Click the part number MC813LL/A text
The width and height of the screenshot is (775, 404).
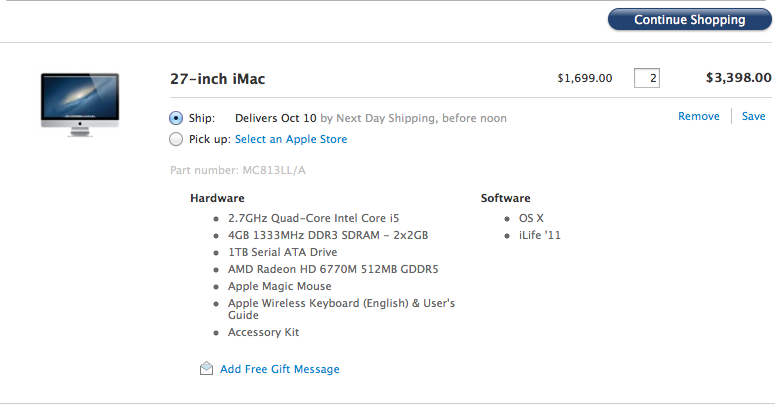238,170
